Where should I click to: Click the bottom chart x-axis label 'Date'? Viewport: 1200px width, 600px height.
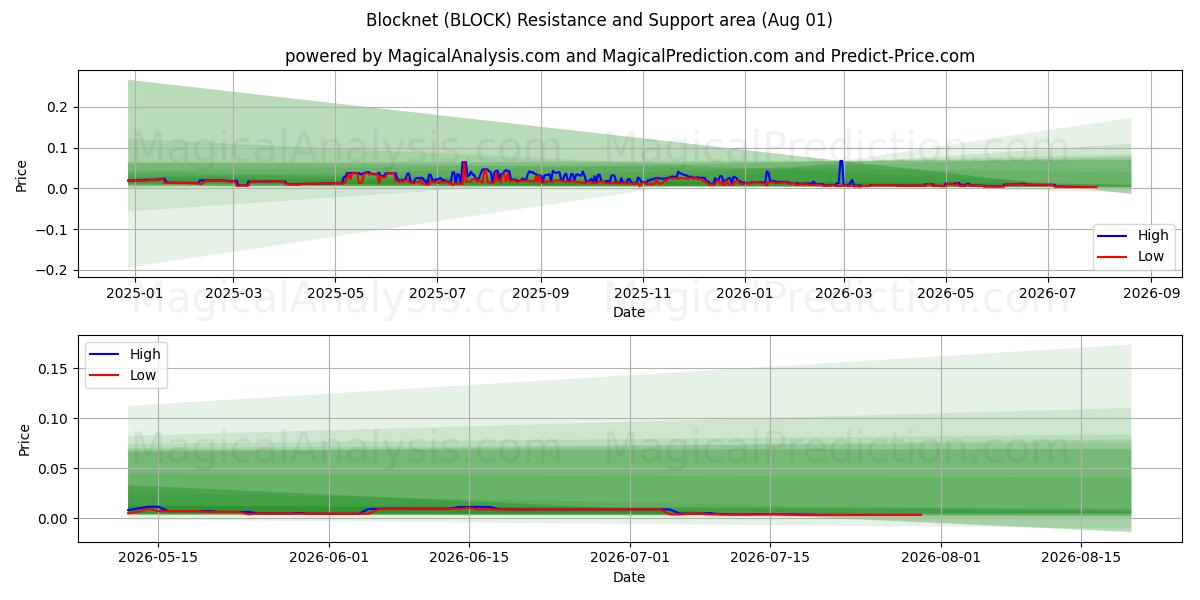coord(629,577)
